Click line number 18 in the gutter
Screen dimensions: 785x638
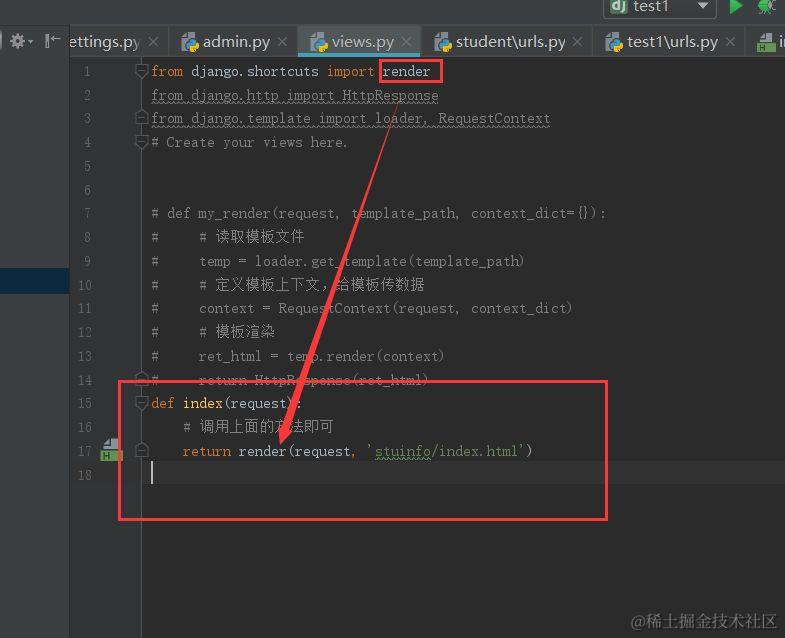[x=85, y=475]
